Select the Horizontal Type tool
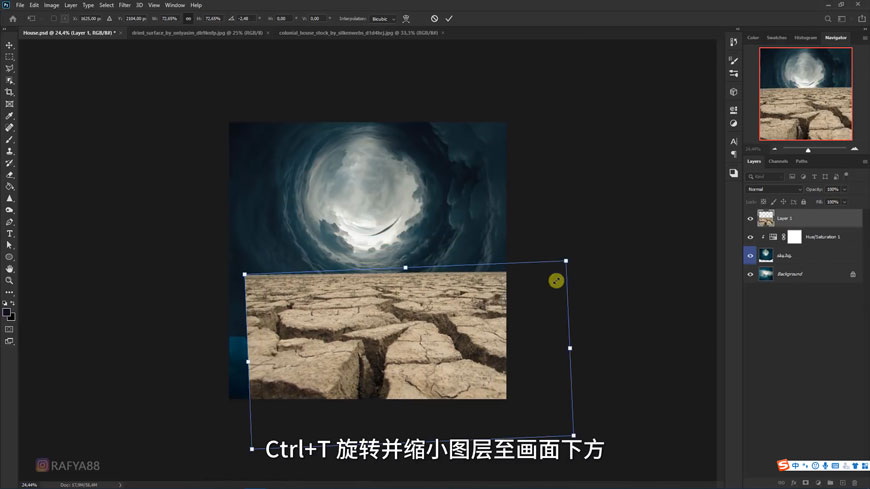This screenshot has height=489, width=870. [10, 234]
